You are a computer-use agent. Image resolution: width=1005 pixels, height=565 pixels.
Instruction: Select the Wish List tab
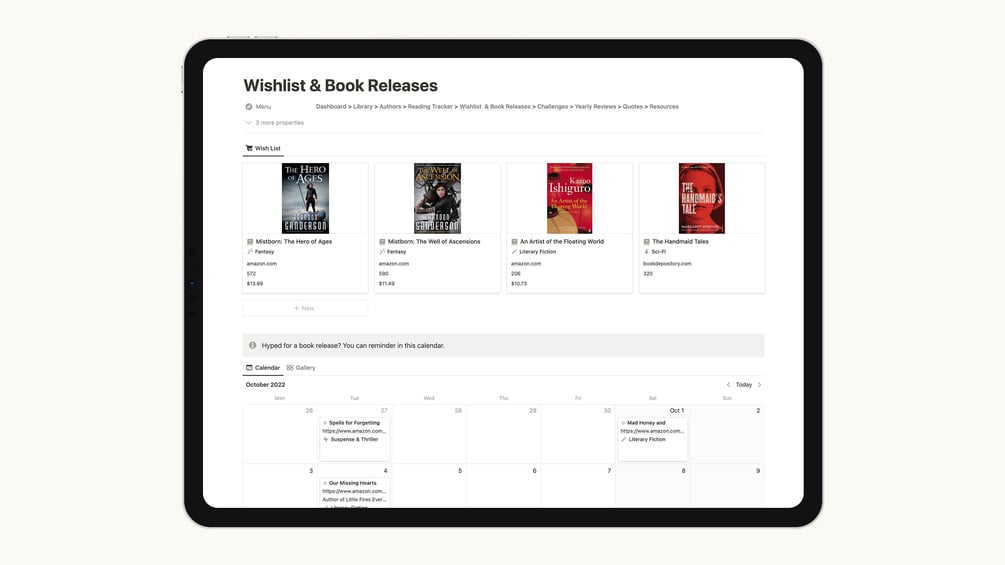pos(263,148)
